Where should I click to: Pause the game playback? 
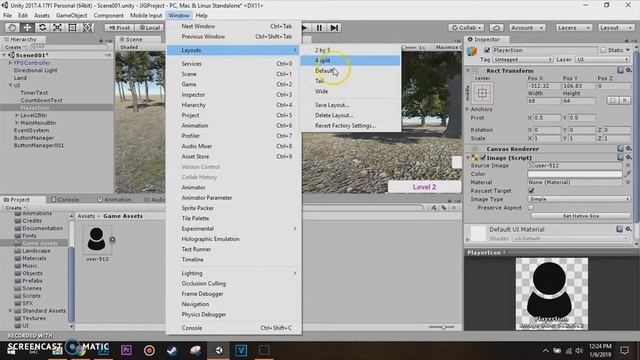tap(319, 28)
